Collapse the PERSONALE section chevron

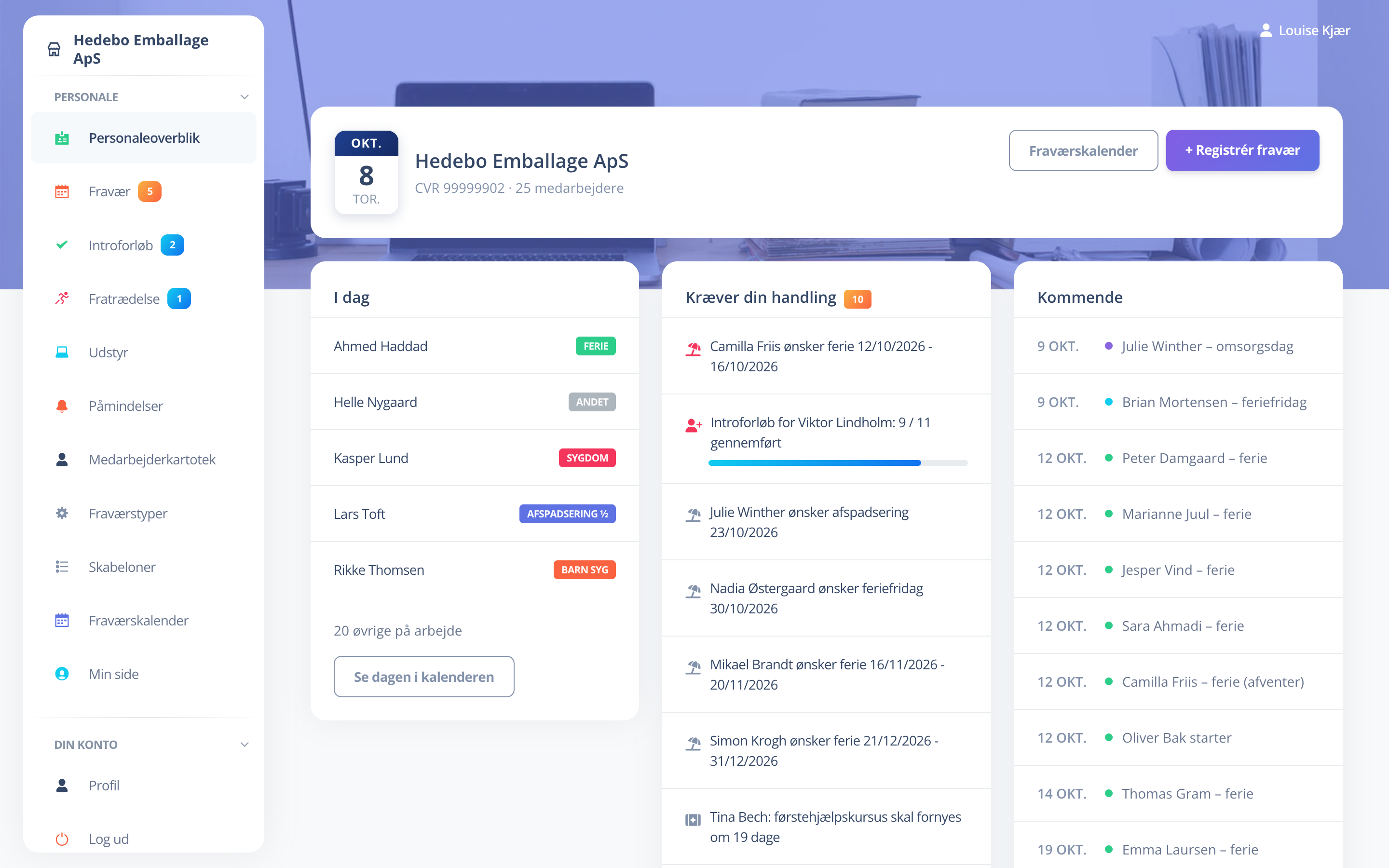(x=245, y=97)
